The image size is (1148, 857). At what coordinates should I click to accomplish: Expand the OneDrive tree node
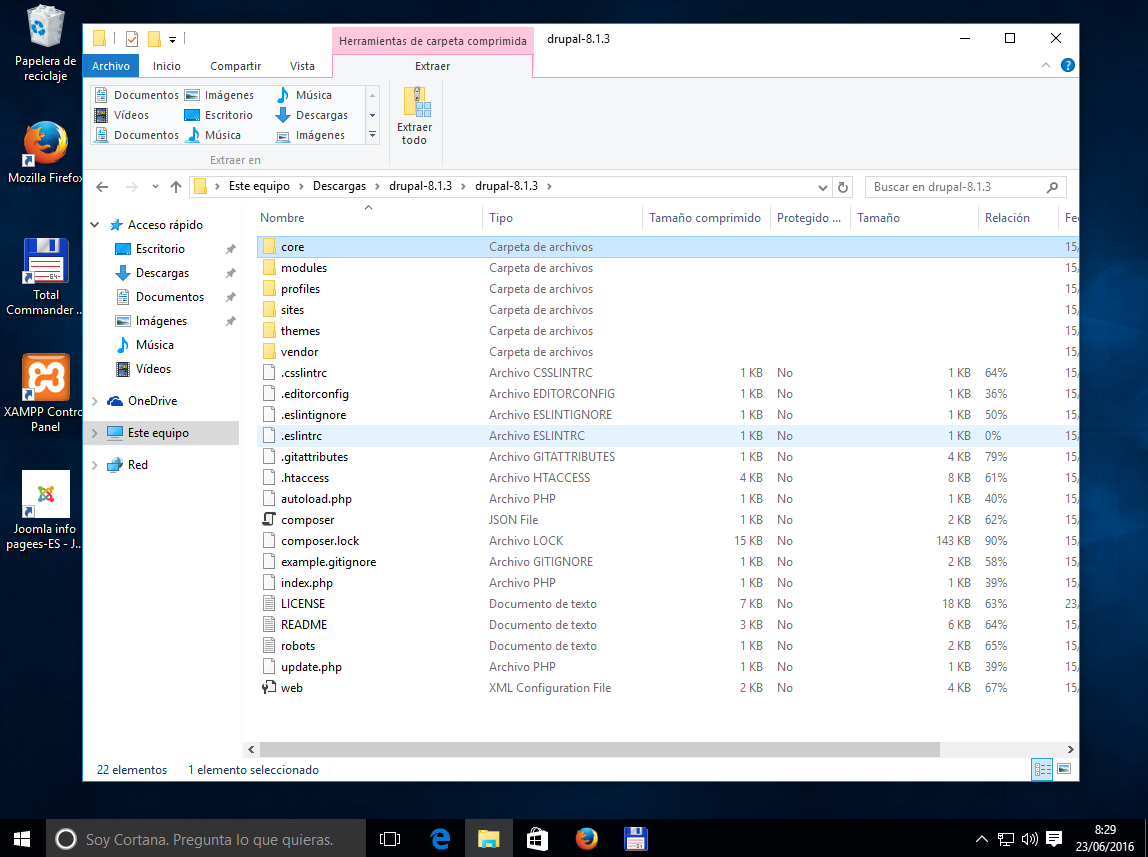94,401
